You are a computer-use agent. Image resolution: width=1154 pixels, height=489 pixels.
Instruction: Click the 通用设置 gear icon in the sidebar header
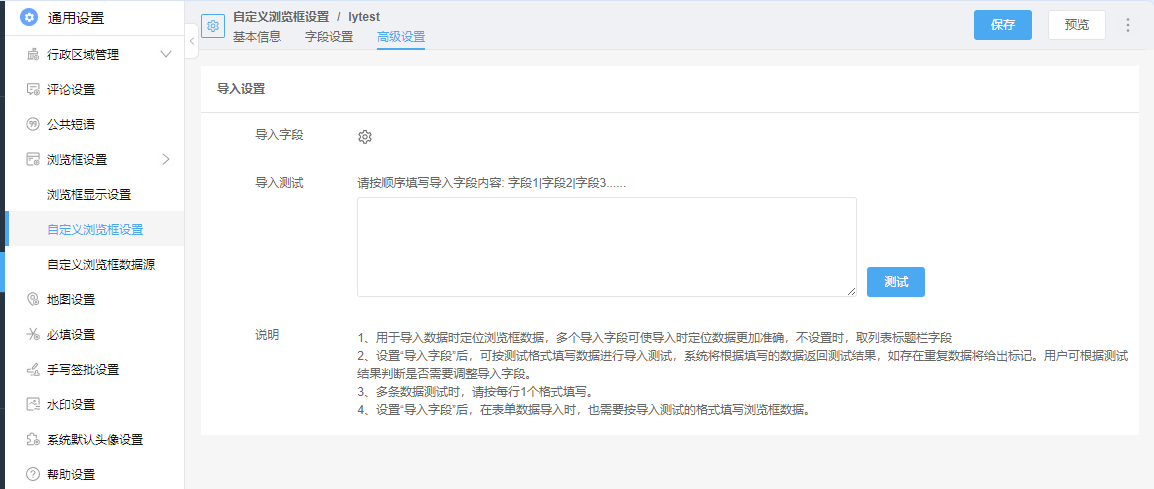click(29, 18)
